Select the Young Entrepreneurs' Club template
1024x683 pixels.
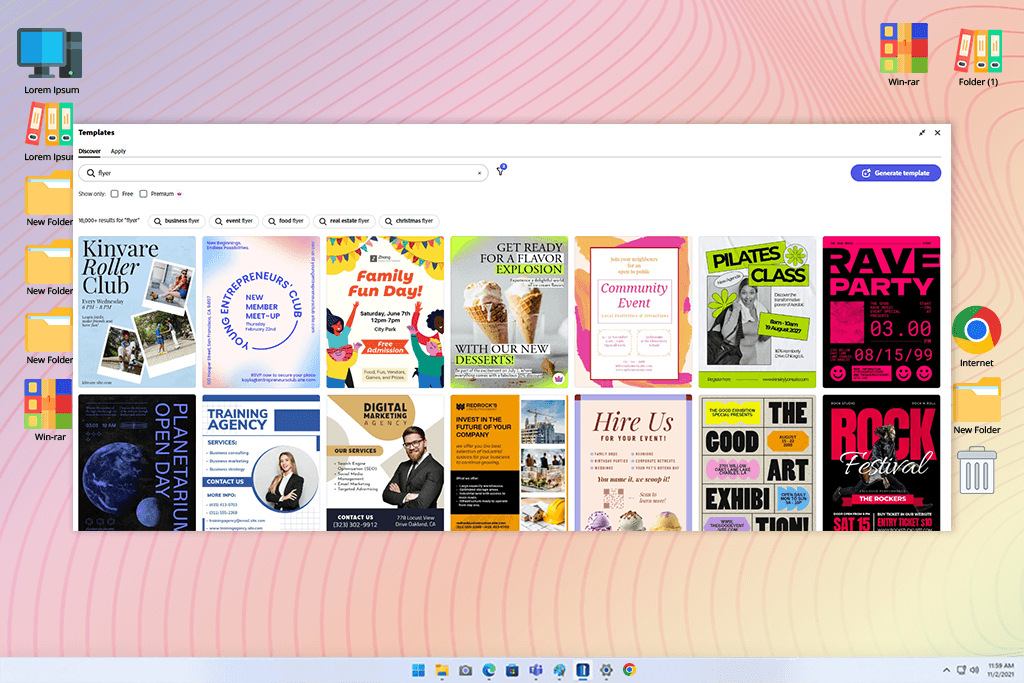point(261,312)
